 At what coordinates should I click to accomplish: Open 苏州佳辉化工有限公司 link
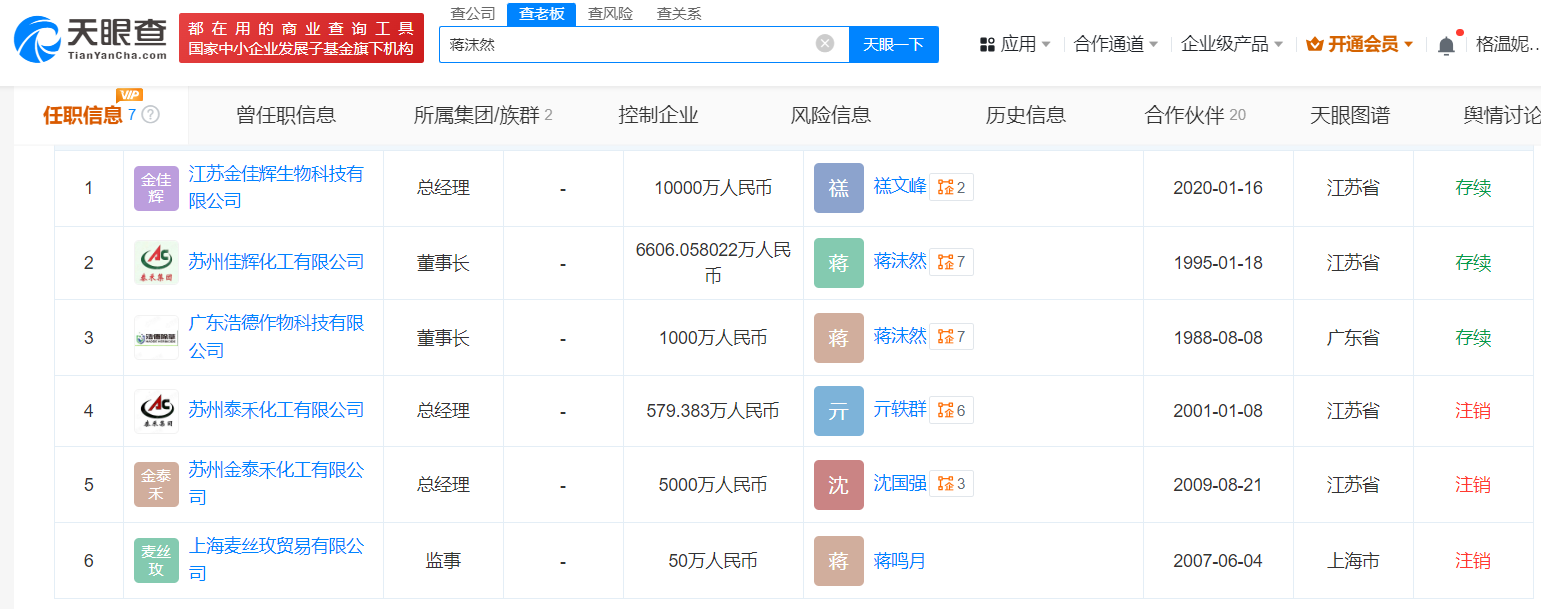click(x=276, y=262)
